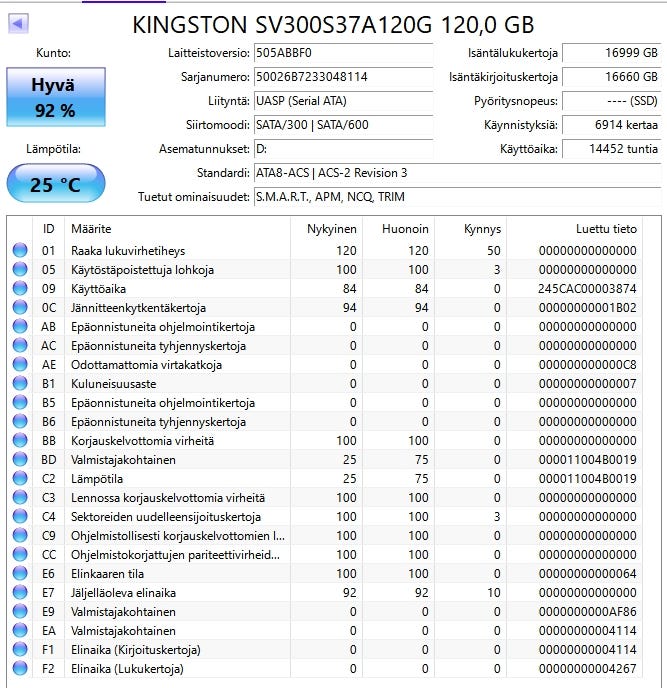Click the status orb of row E9

point(20,611)
